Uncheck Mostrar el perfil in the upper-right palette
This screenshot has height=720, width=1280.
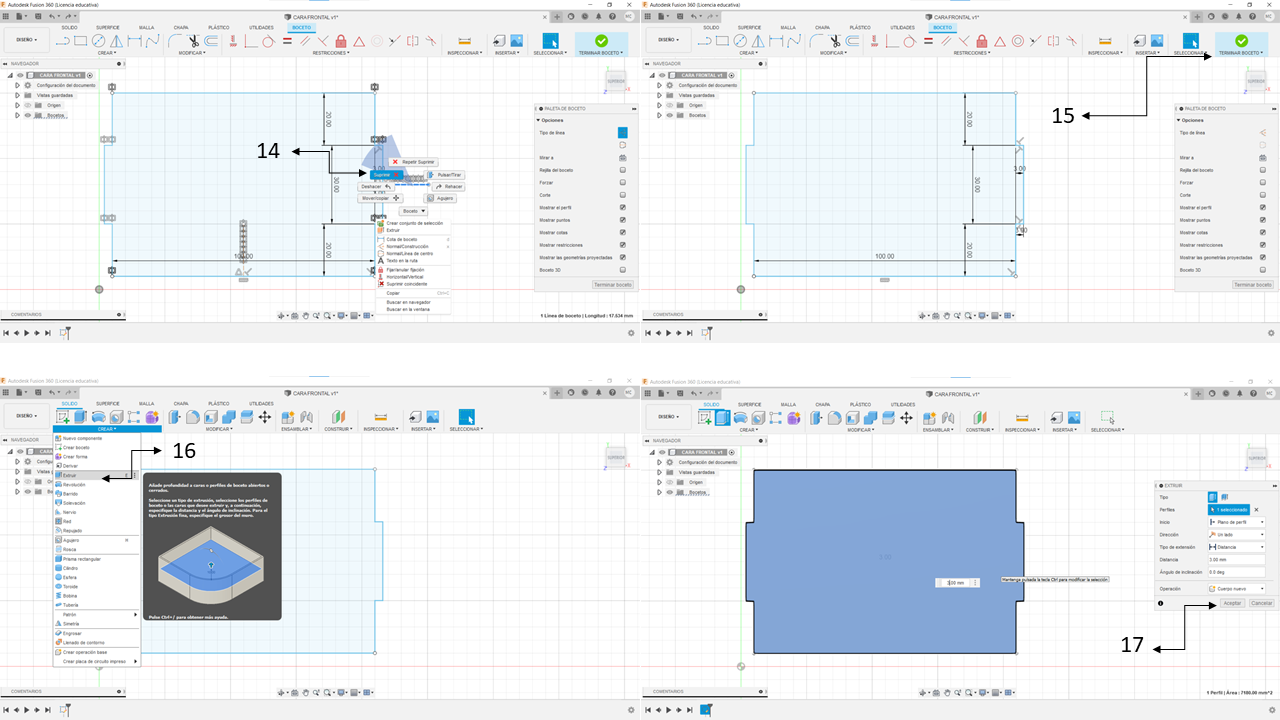[x=1262, y=207]
